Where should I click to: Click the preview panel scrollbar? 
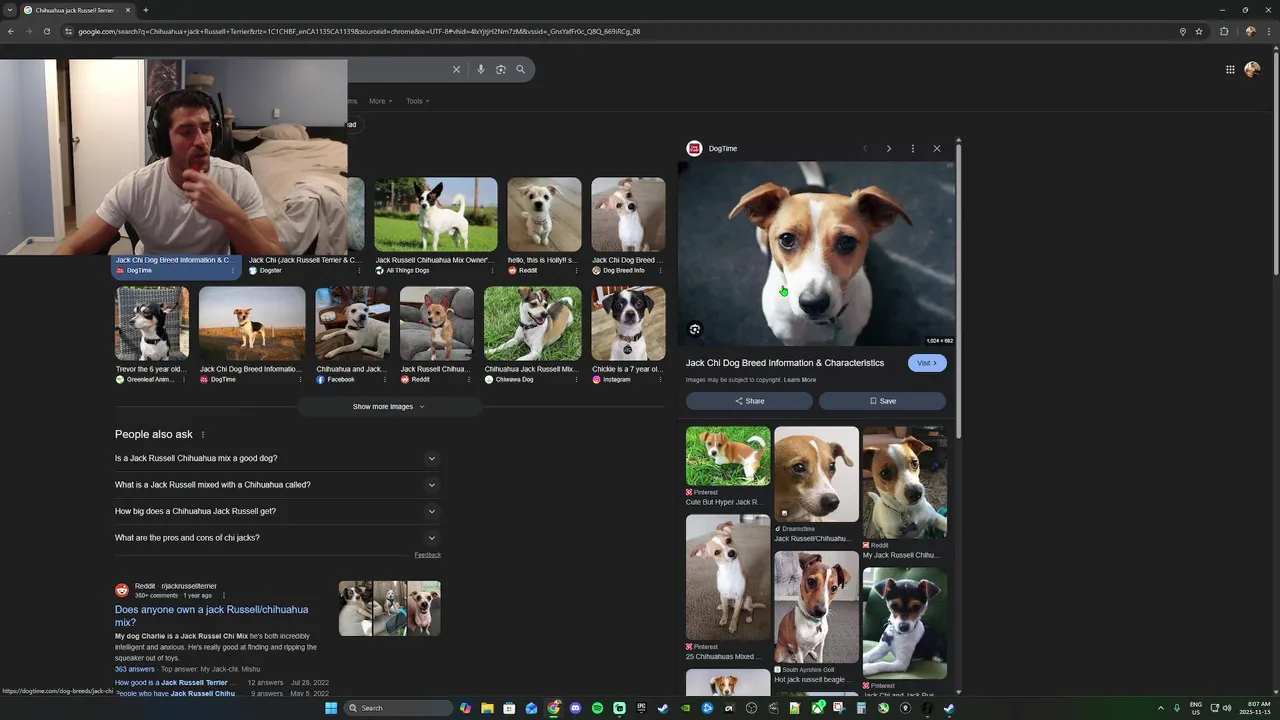[958, 290]
